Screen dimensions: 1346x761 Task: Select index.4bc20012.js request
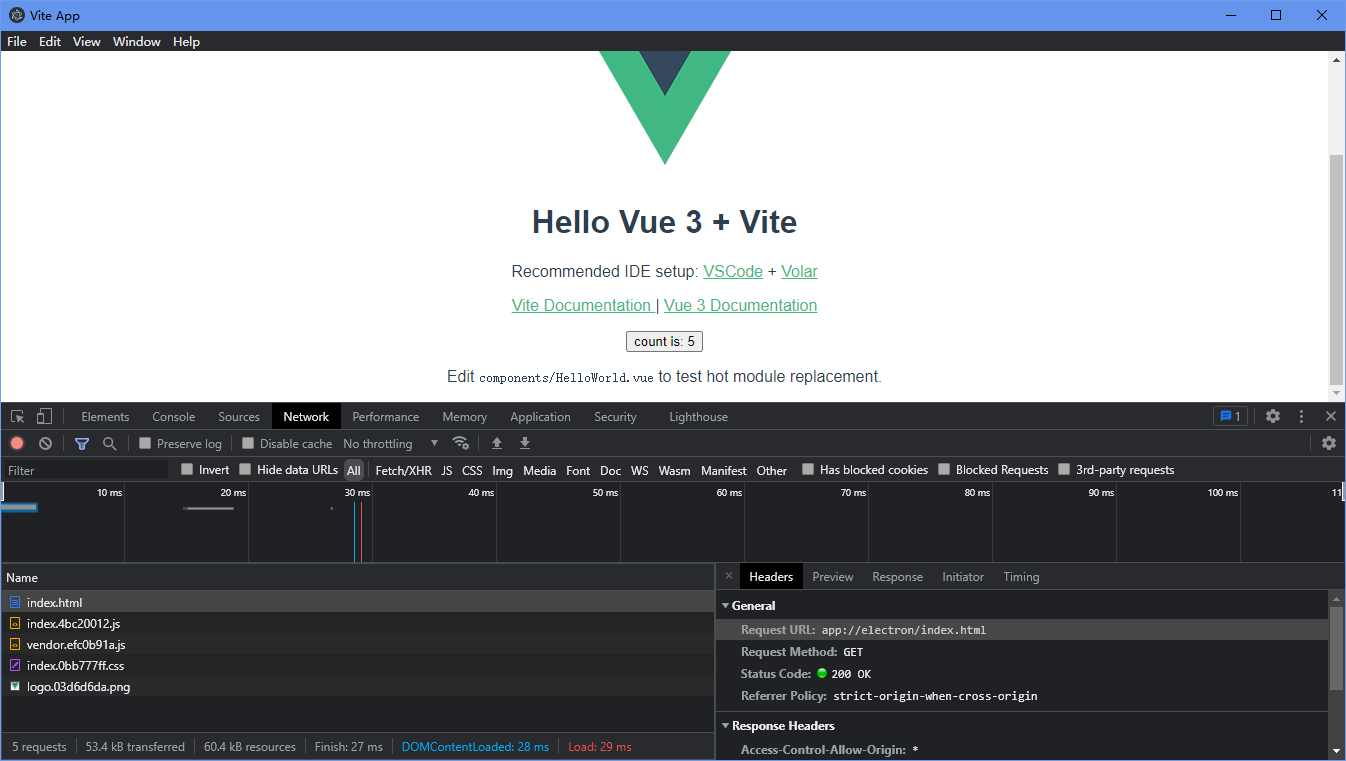[358, 623]
